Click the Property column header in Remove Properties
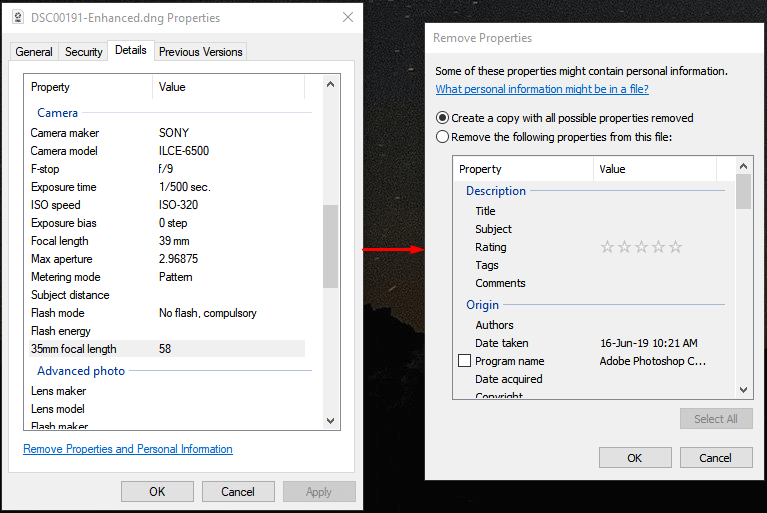 tap(524, 169)
